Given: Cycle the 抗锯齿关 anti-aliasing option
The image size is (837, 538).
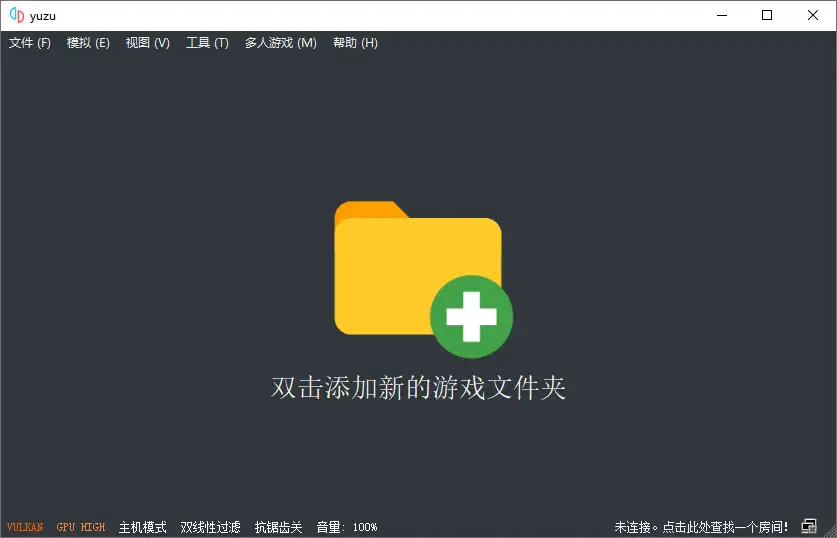Looking at the screenshot, I should tap(279, 527).
